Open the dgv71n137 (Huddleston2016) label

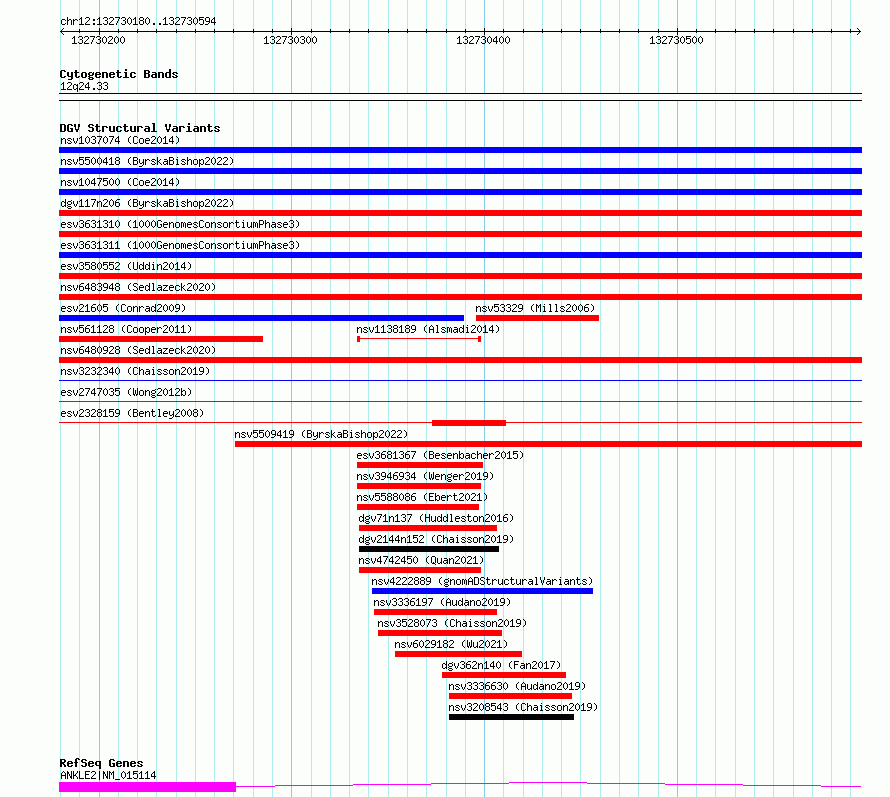tap(436, 518)
